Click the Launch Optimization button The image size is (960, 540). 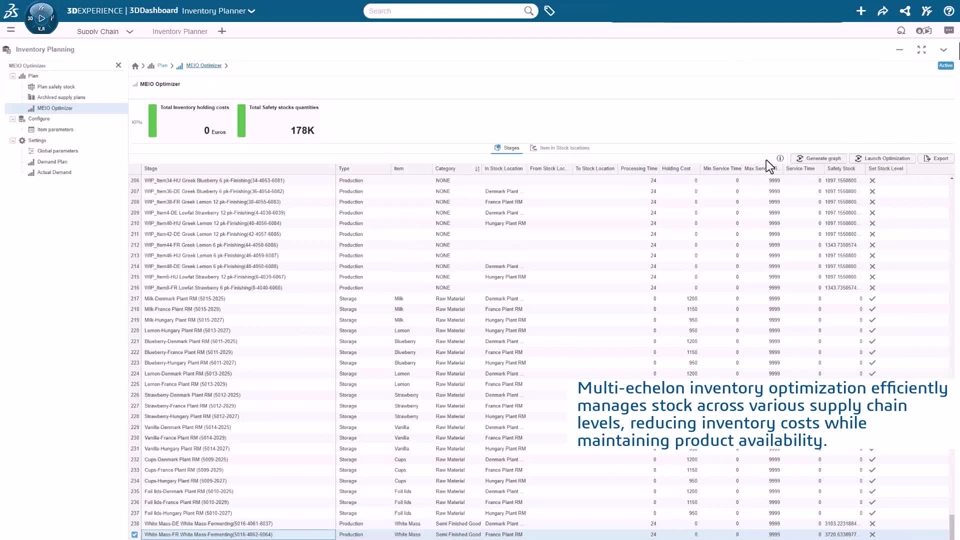[x=883, y=158]
